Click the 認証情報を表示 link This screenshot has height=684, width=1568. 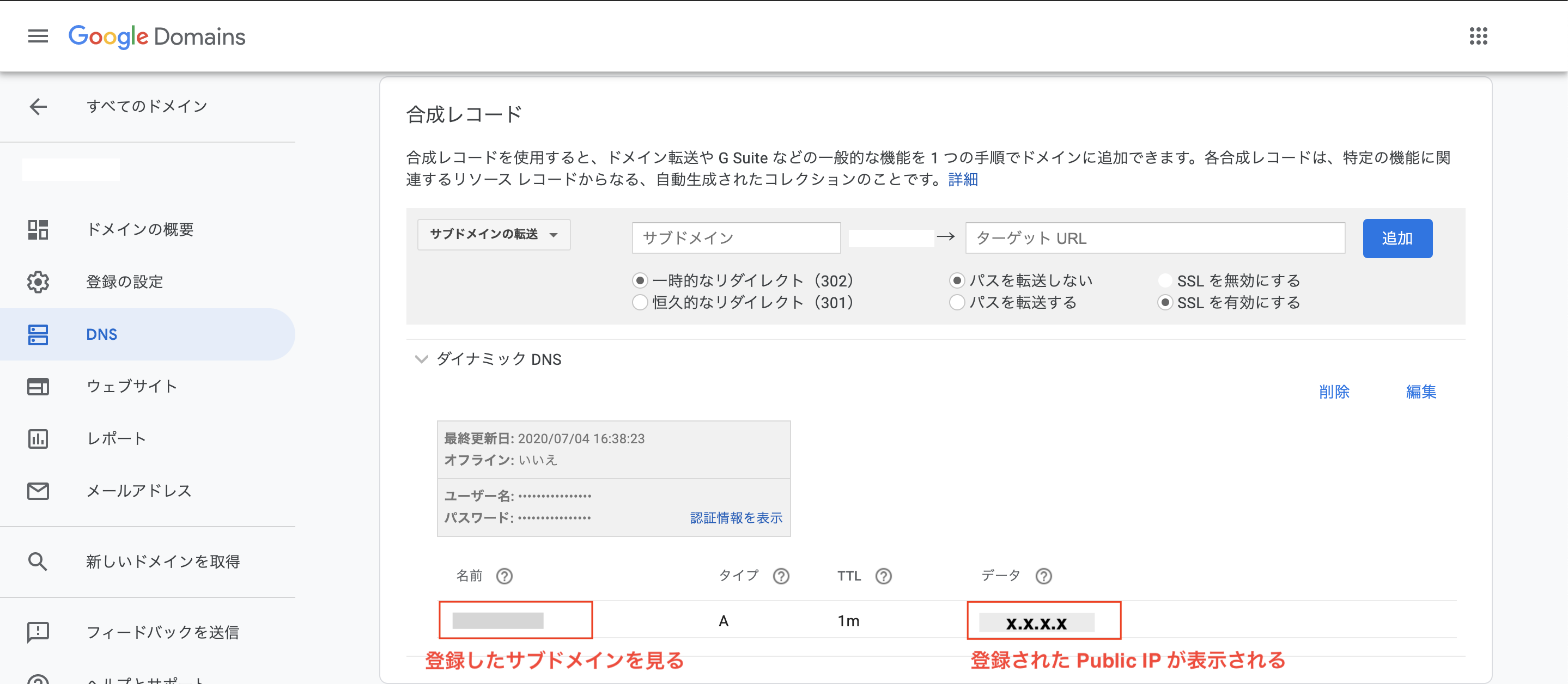click(x=737, y=518)
